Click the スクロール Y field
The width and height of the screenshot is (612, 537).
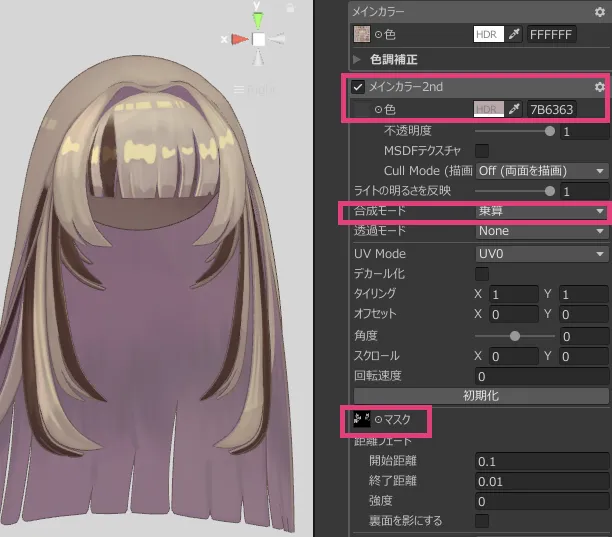pos(584,356)
